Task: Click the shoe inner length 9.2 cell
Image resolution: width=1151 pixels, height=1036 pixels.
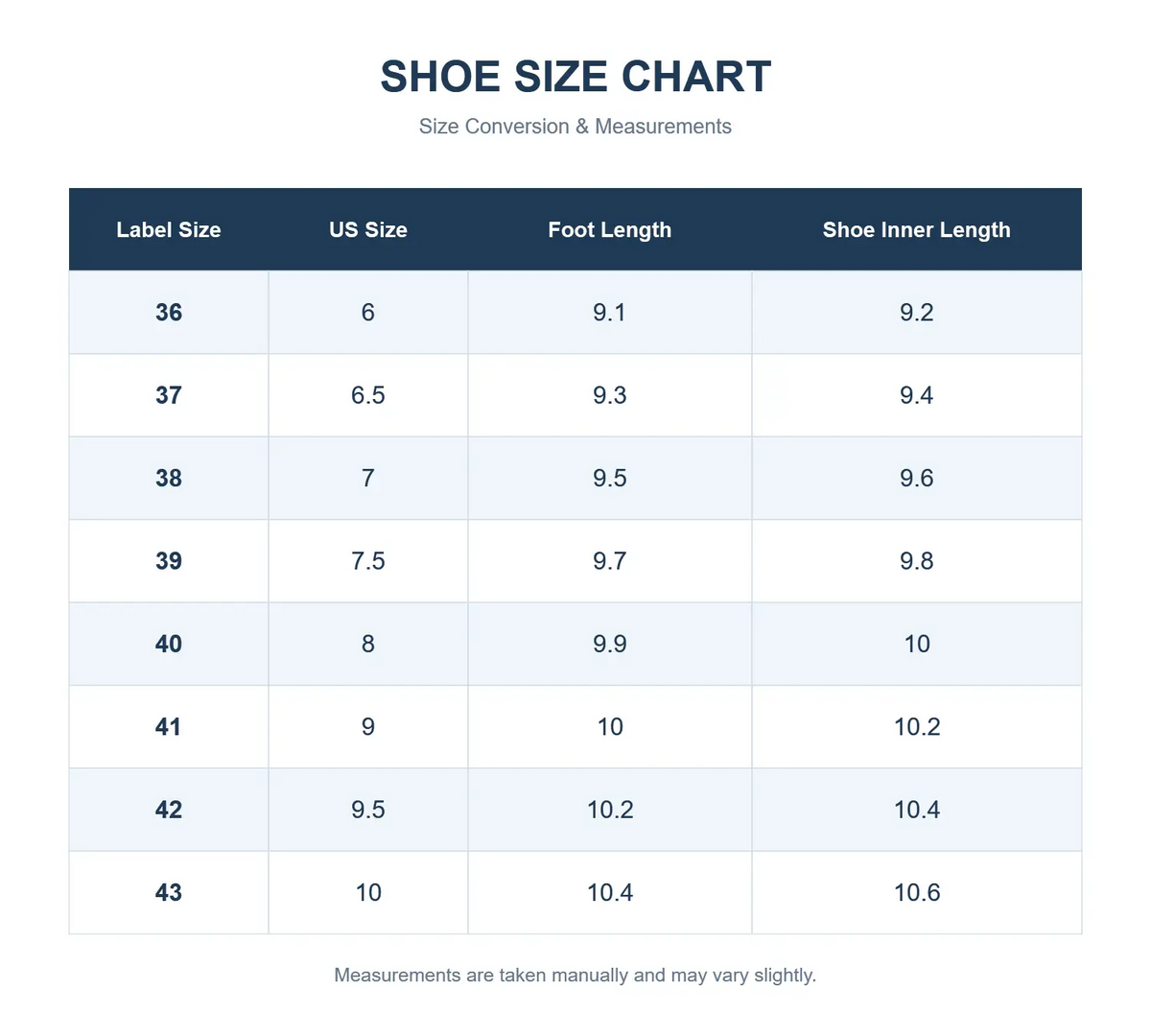Action: (917, 312)
